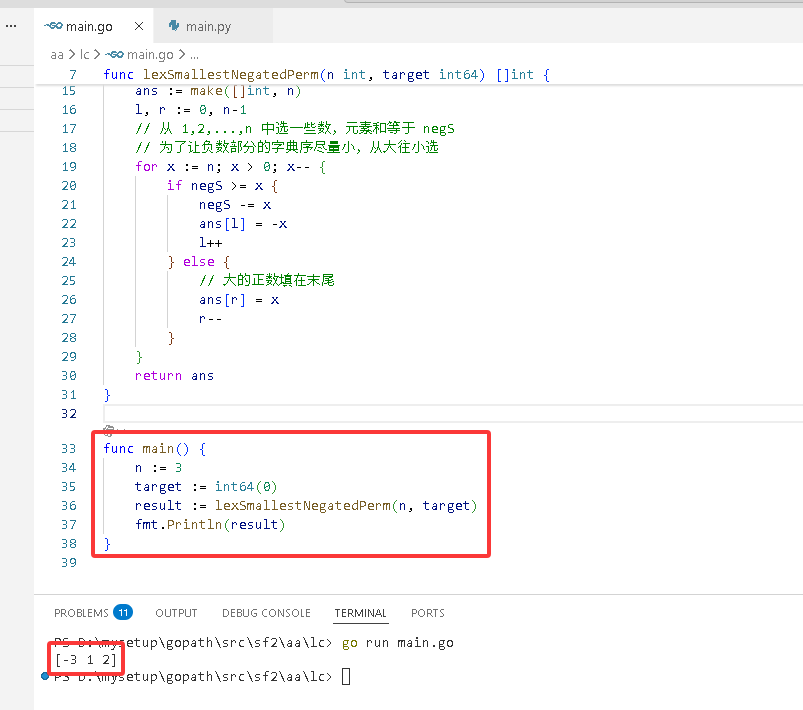Open the PORTS panel tab

(x=428, y=613)
